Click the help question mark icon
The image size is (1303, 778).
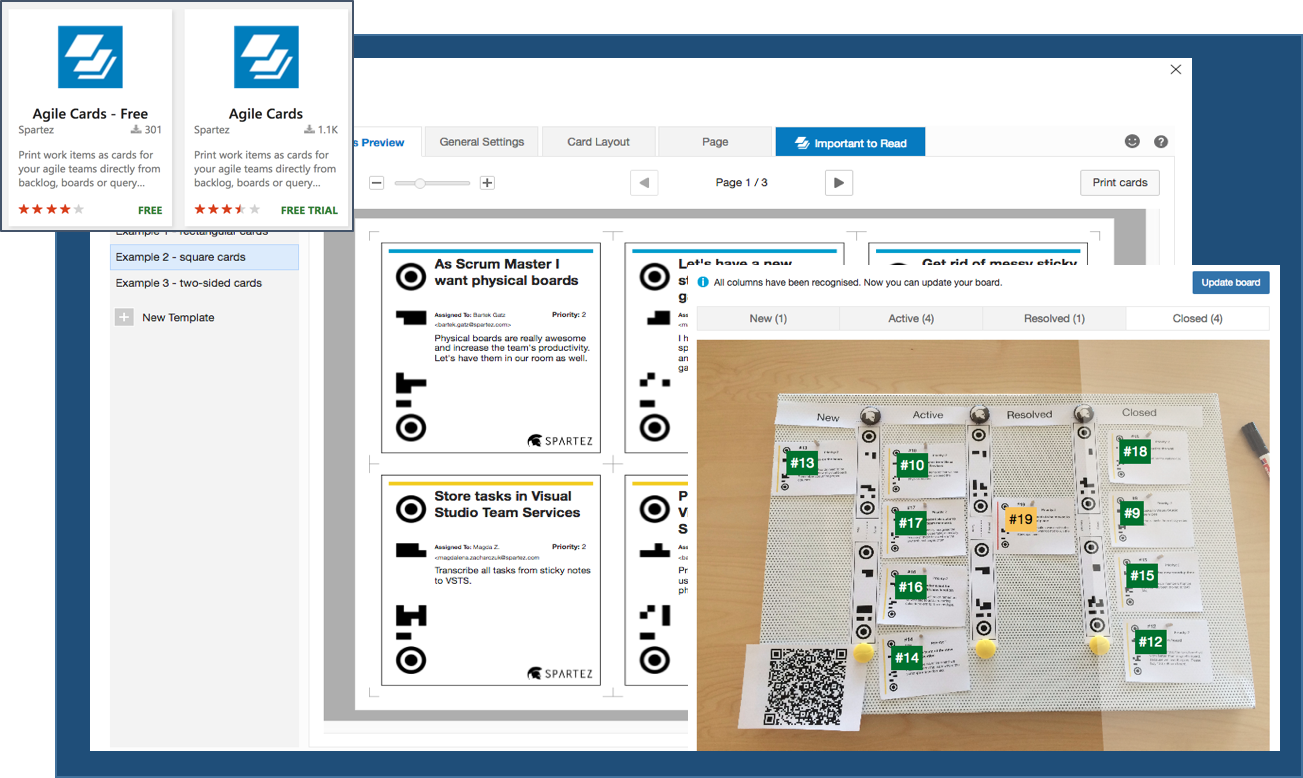coord(1161,142)
